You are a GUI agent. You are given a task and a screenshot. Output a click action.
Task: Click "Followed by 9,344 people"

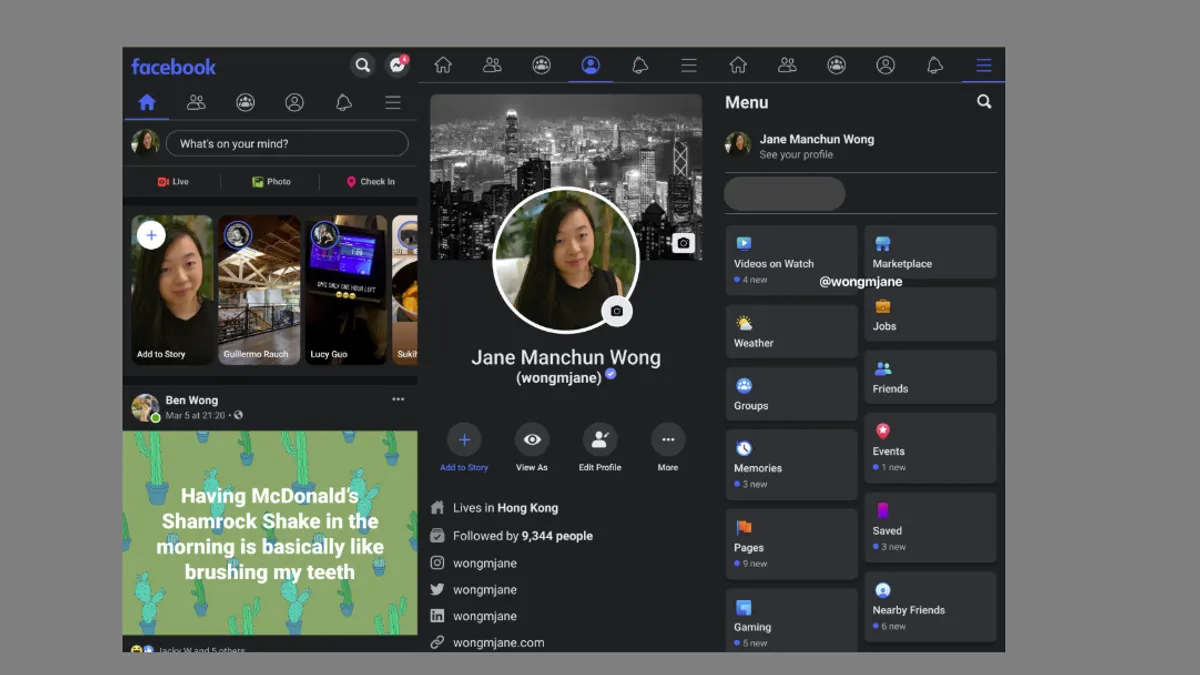[x=512, y=536]
